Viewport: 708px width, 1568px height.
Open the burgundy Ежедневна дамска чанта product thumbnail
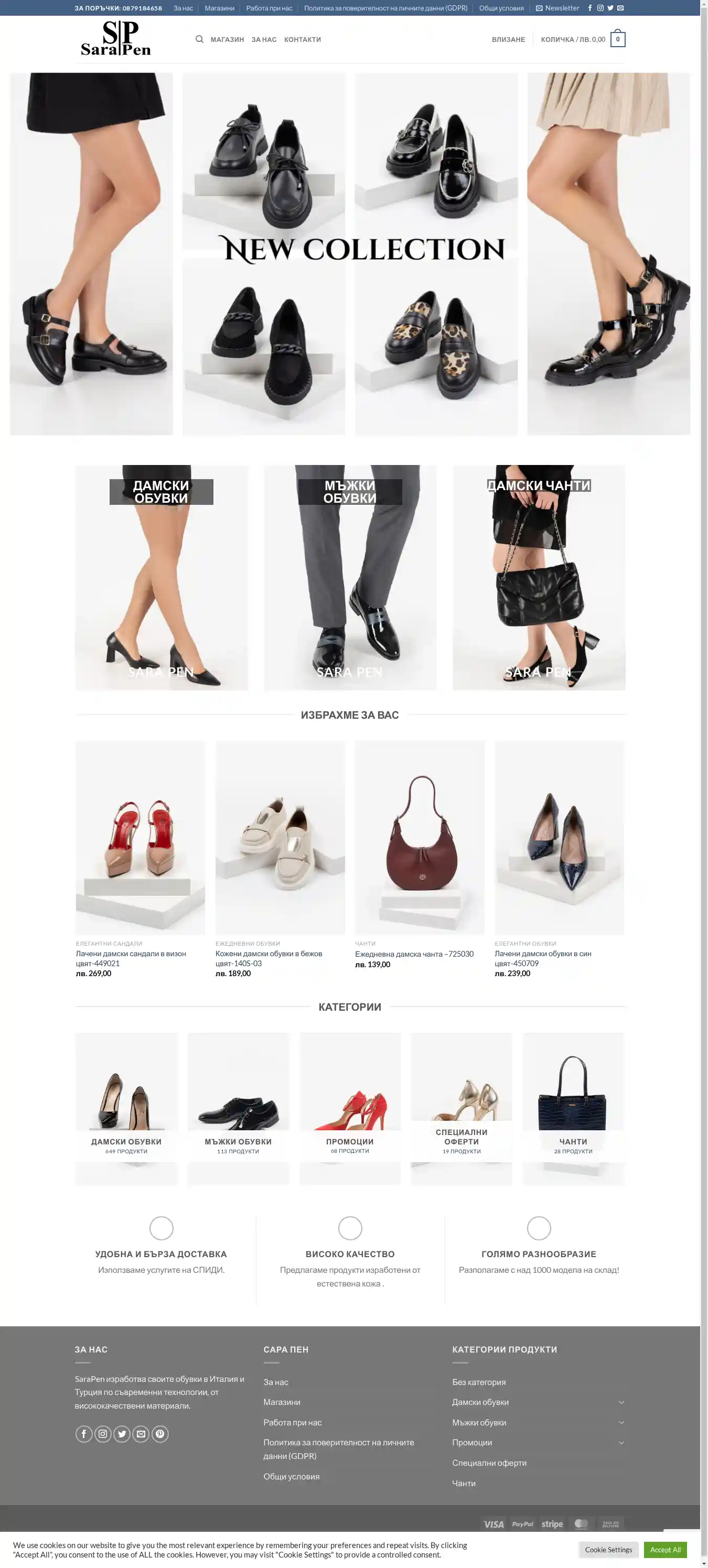coord(420,837)
